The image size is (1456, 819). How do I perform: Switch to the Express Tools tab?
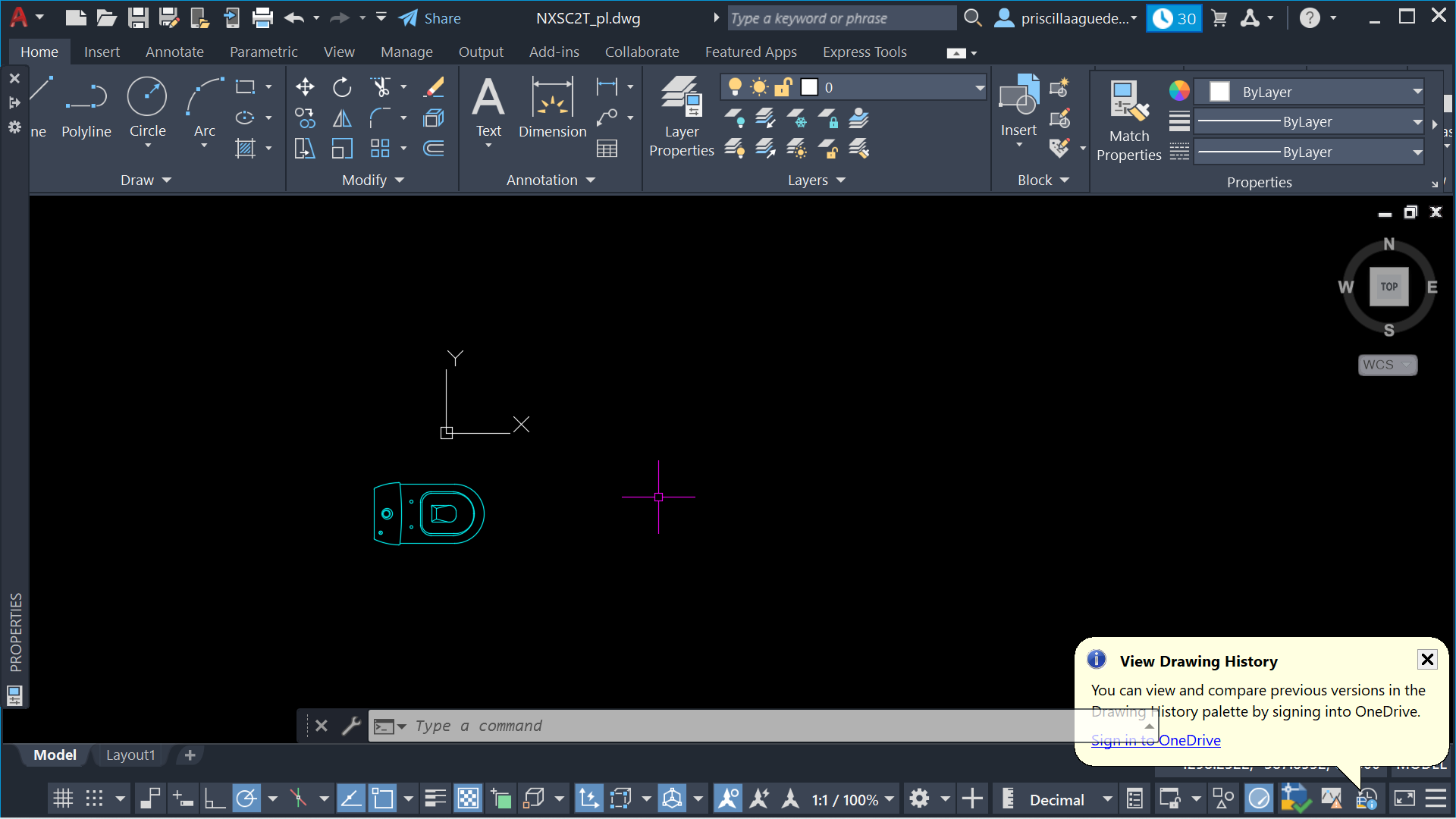pos(864,52)
